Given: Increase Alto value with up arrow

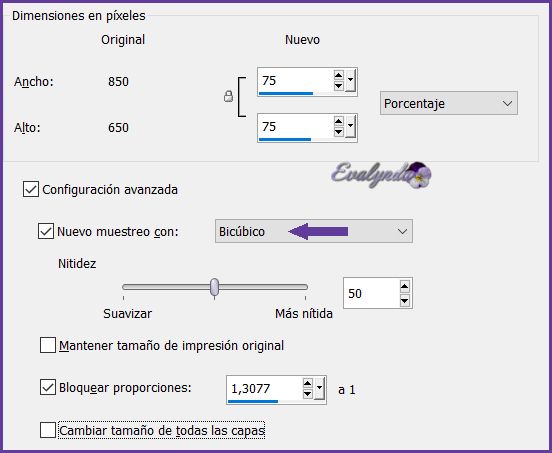Looking at the screenshot, I should pyautogui.click(x=338, y=121).
